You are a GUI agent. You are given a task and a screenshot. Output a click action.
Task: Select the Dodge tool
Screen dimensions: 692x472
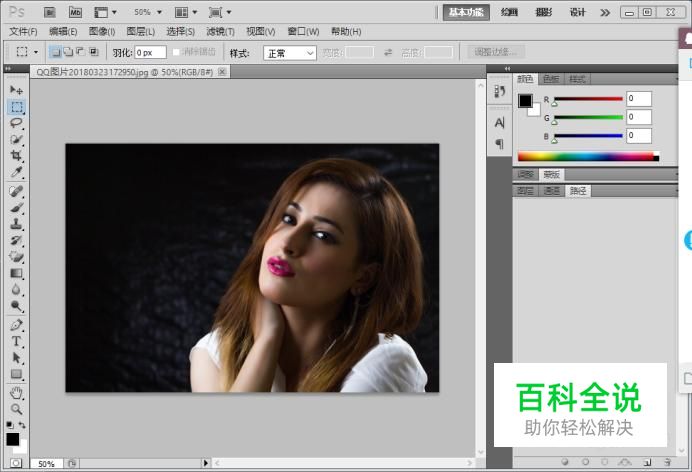coord(16,306)
